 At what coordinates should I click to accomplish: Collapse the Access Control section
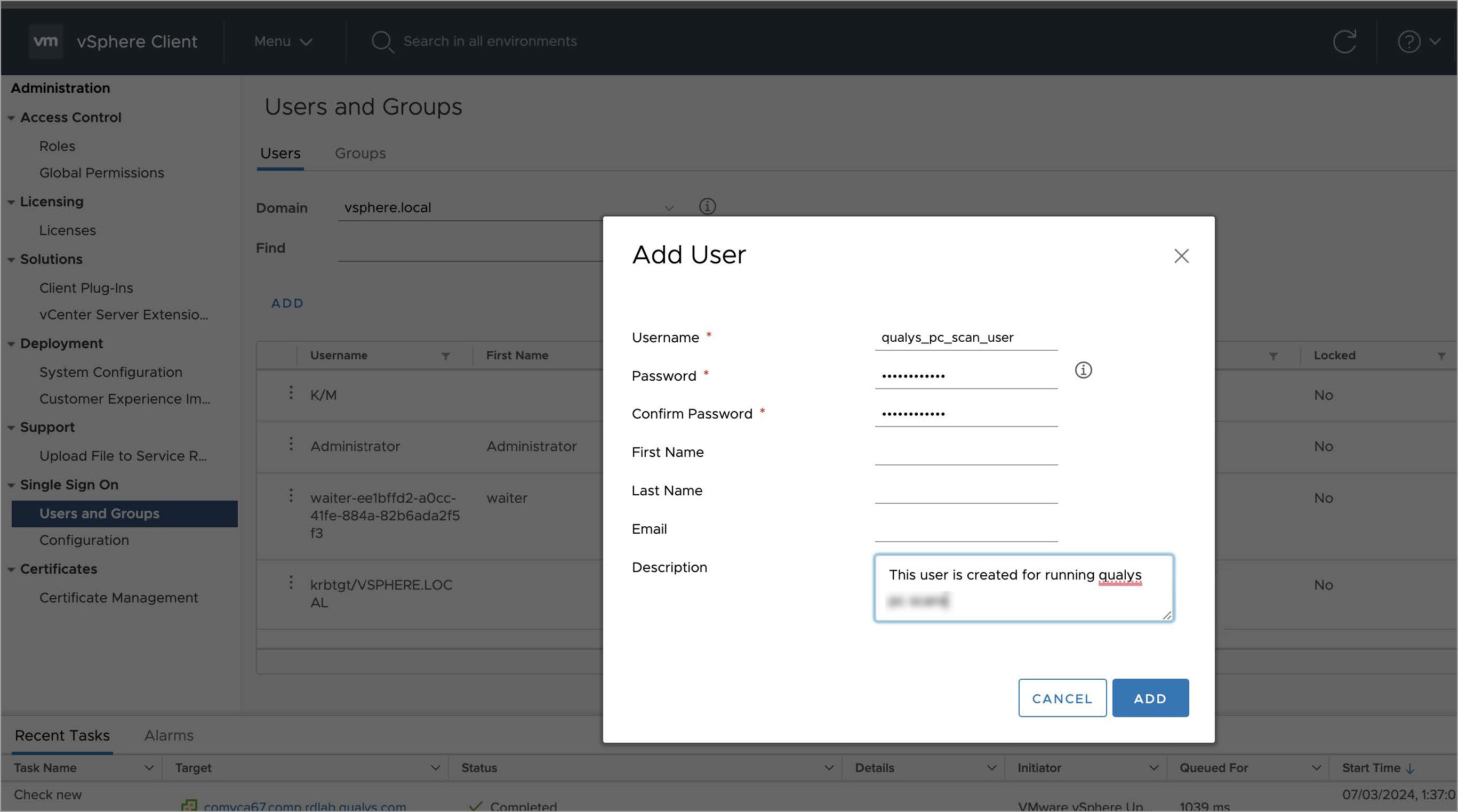11,118
